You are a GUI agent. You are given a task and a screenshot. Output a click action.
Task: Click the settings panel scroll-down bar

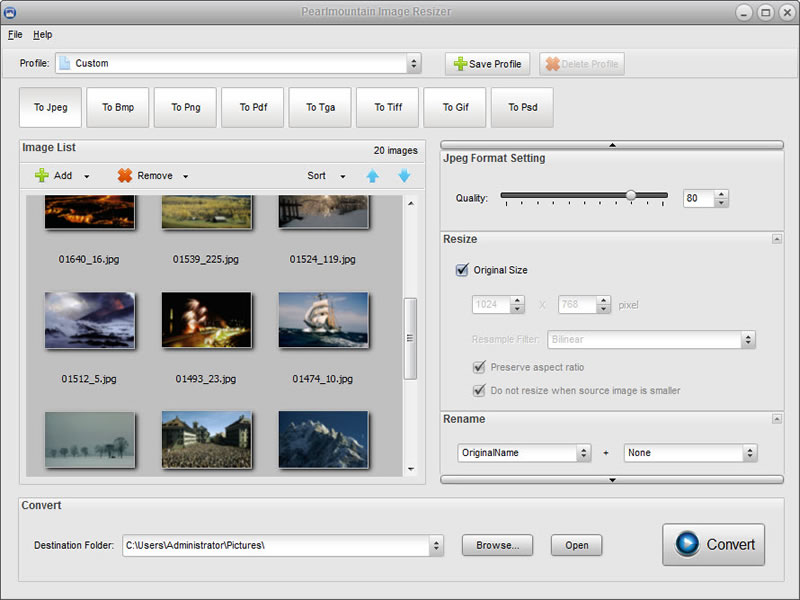click(612, 480)
